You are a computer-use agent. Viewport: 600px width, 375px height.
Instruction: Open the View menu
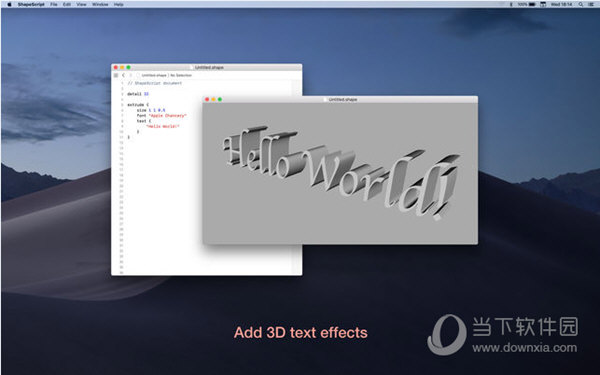tap(81, 4)
